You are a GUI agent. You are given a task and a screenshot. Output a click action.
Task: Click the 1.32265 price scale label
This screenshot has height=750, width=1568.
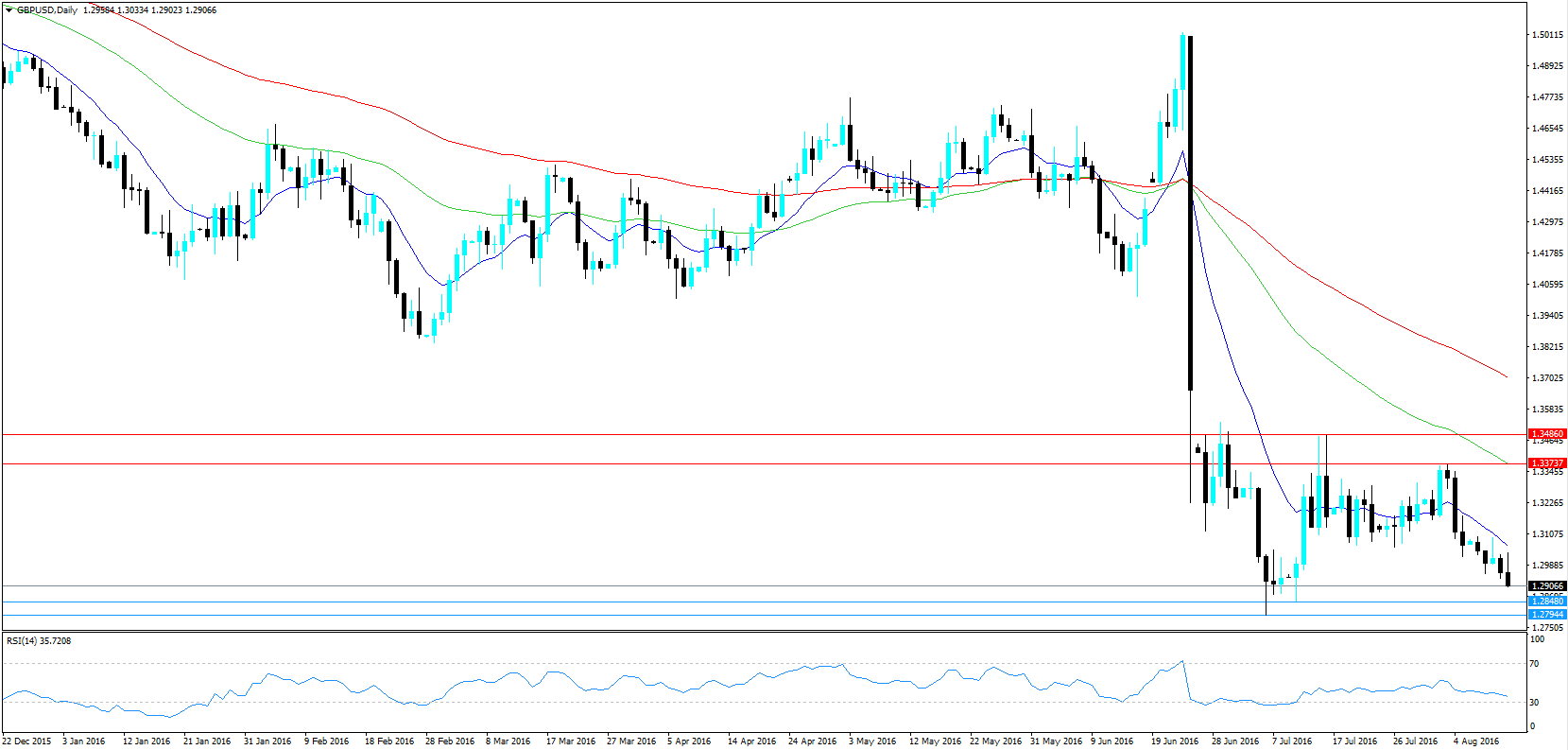coord(1547,503)
